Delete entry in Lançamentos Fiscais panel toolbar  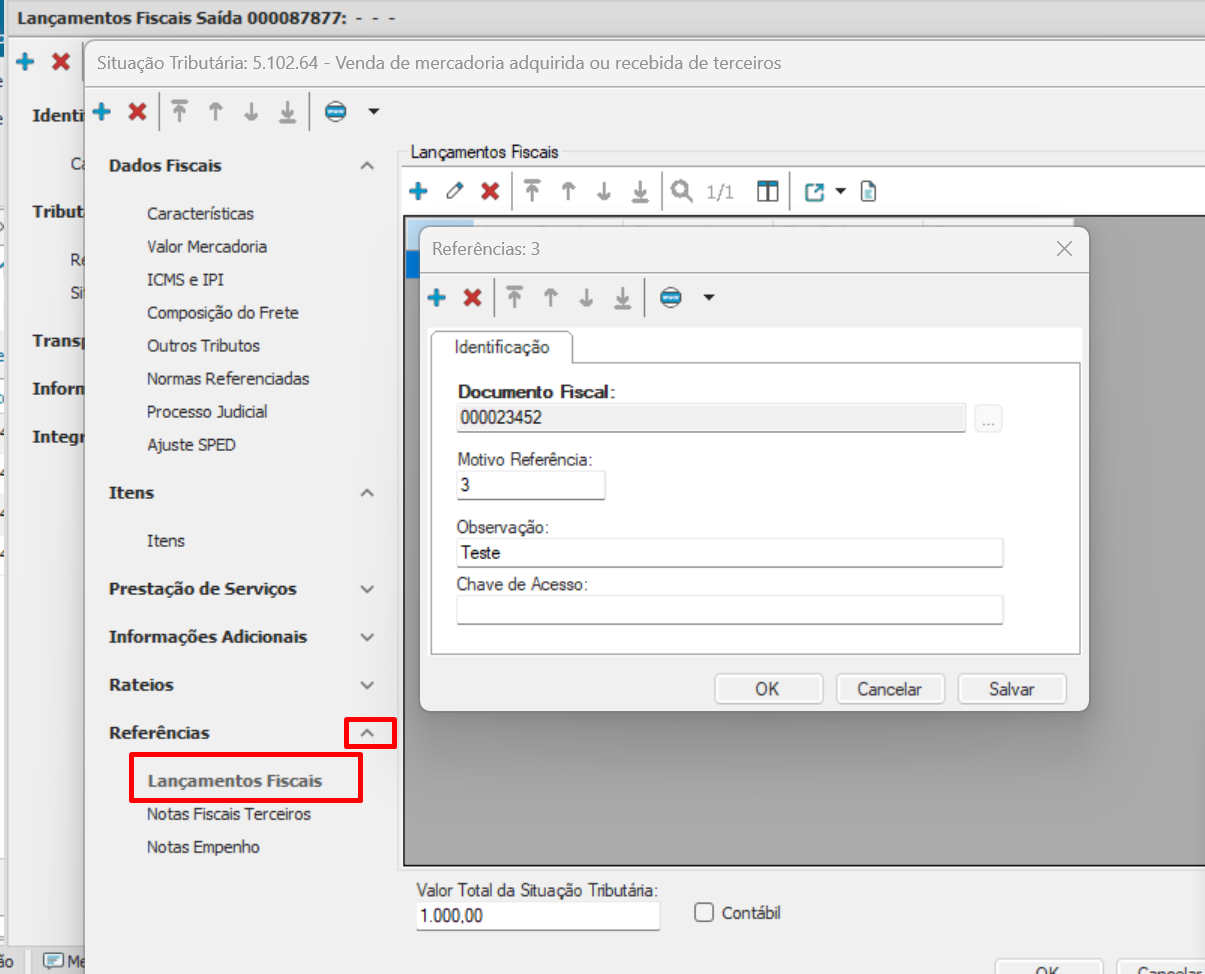(x=490, y=191)
